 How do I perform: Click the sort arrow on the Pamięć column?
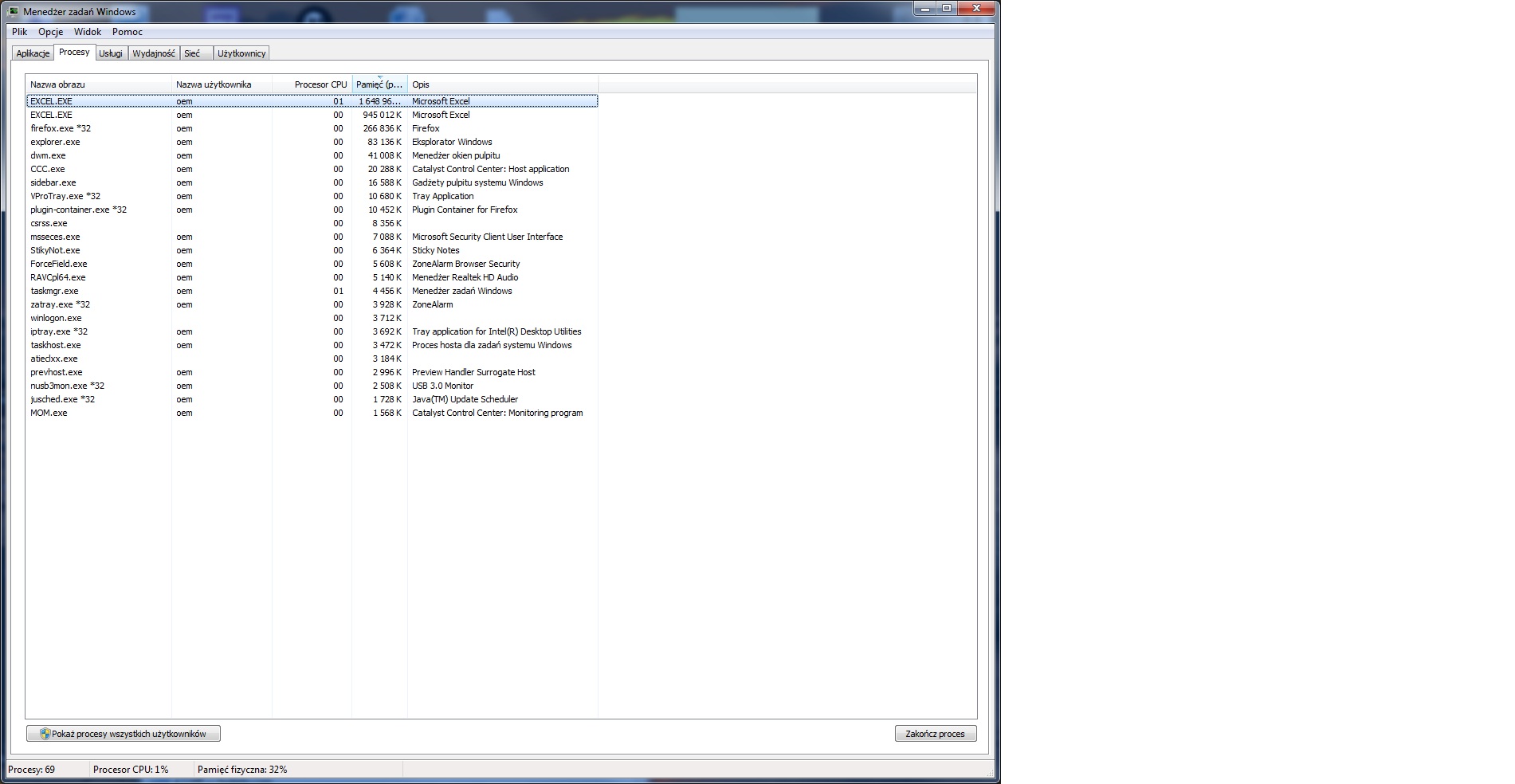coord(381,76)
